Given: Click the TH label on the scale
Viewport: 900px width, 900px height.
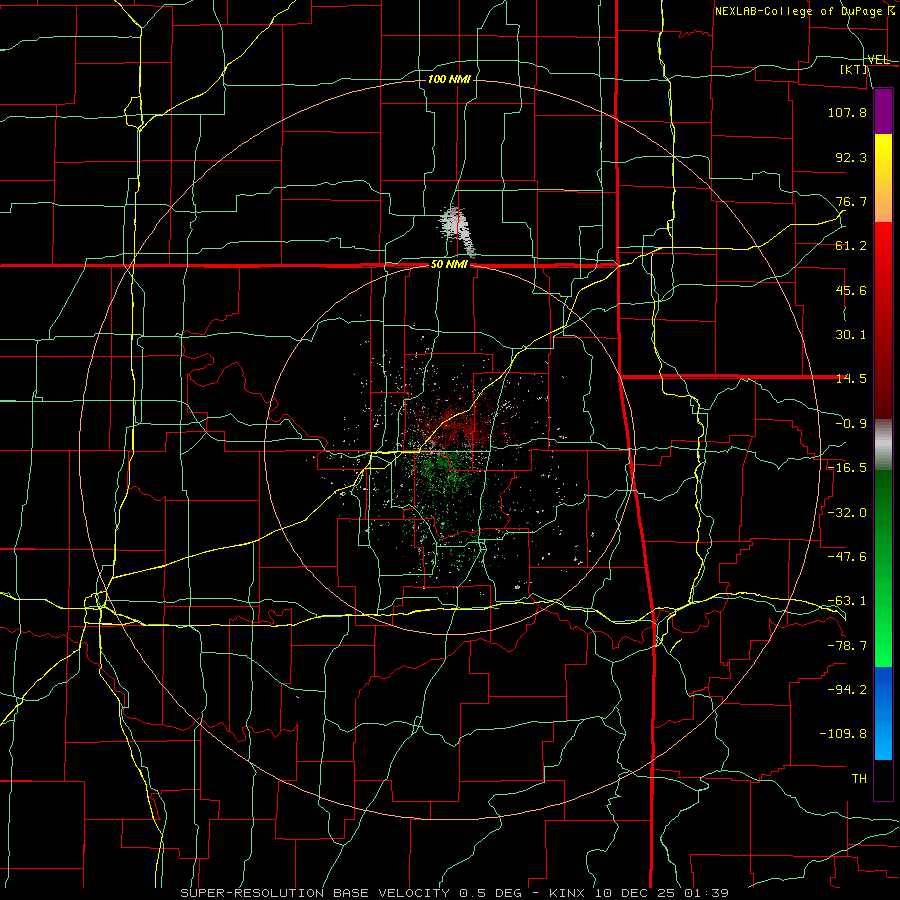Looking at the screenshot, I should click(859, 778).
